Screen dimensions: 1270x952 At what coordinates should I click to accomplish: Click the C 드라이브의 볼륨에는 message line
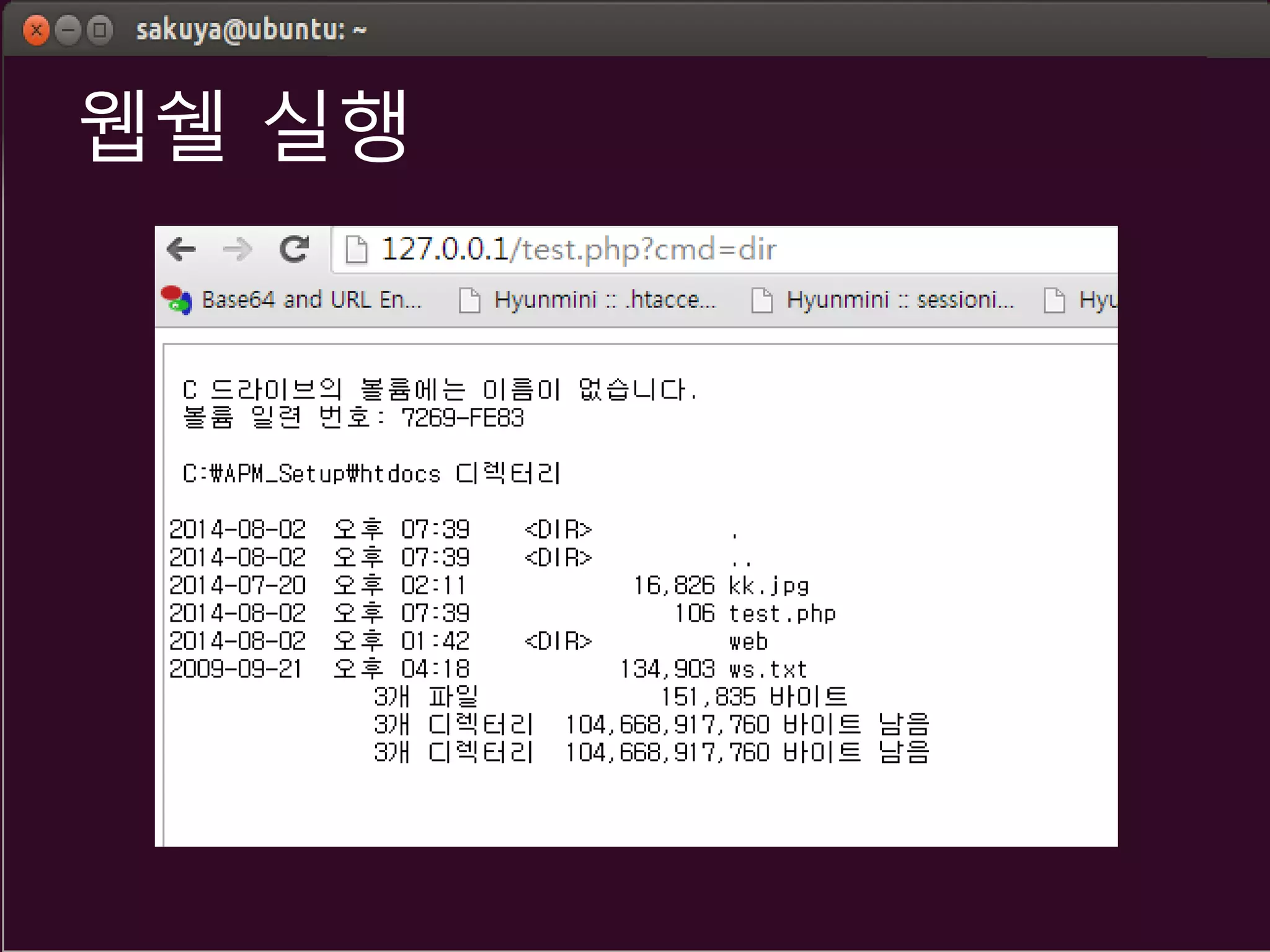tap(440, 390)
